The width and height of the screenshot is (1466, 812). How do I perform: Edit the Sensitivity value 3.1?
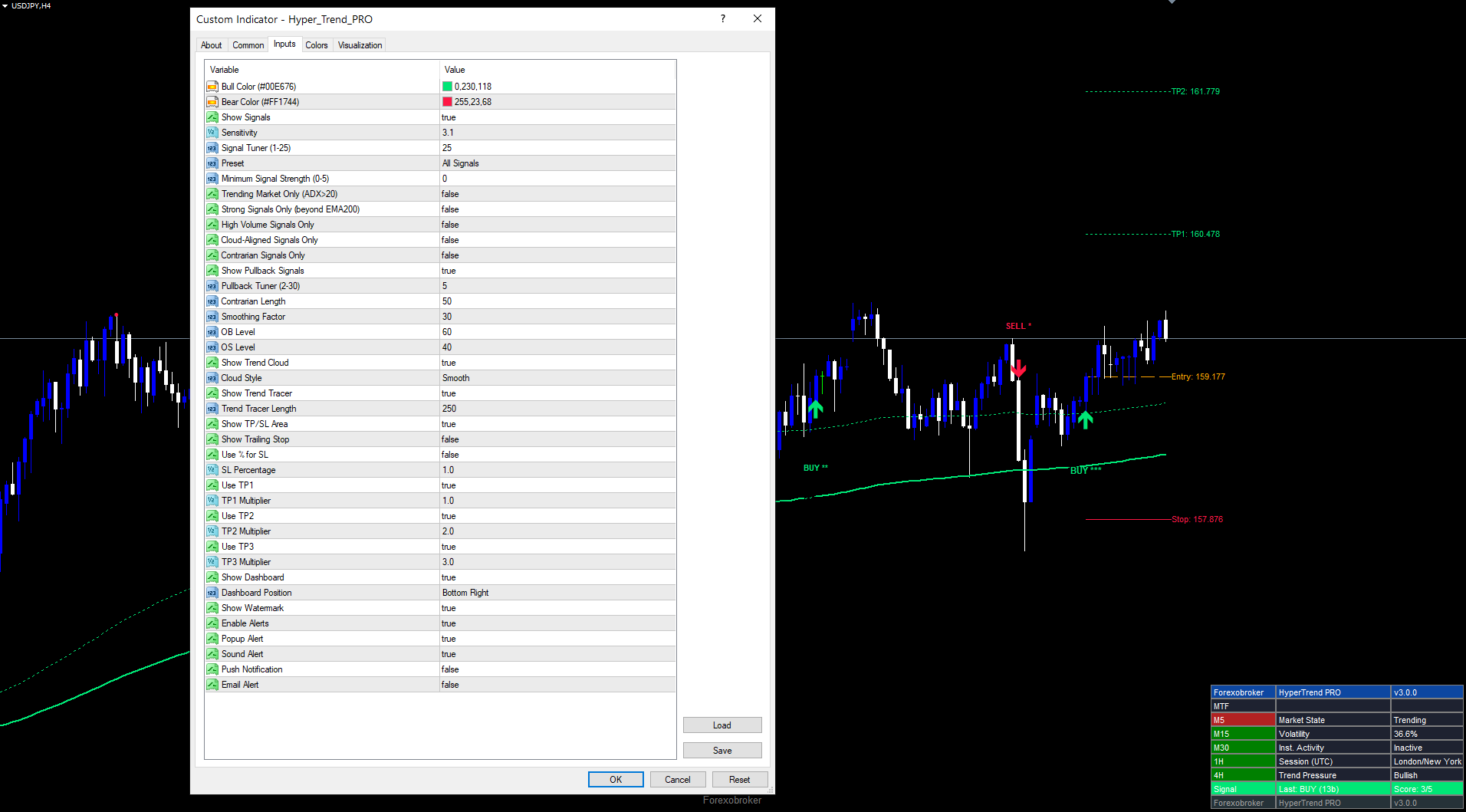[x=557, y=133]
